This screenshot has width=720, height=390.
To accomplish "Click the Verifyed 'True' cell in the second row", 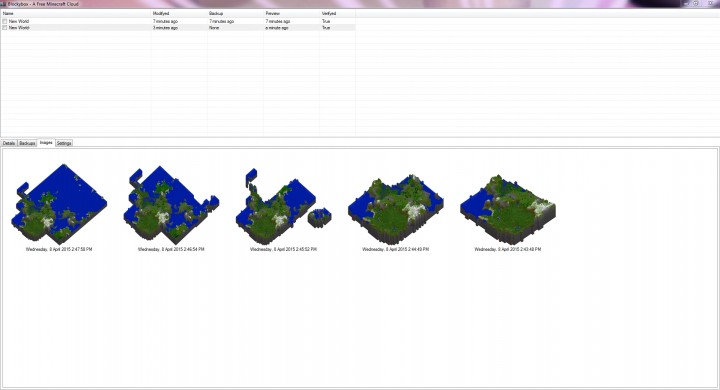I will coord(326,28).
